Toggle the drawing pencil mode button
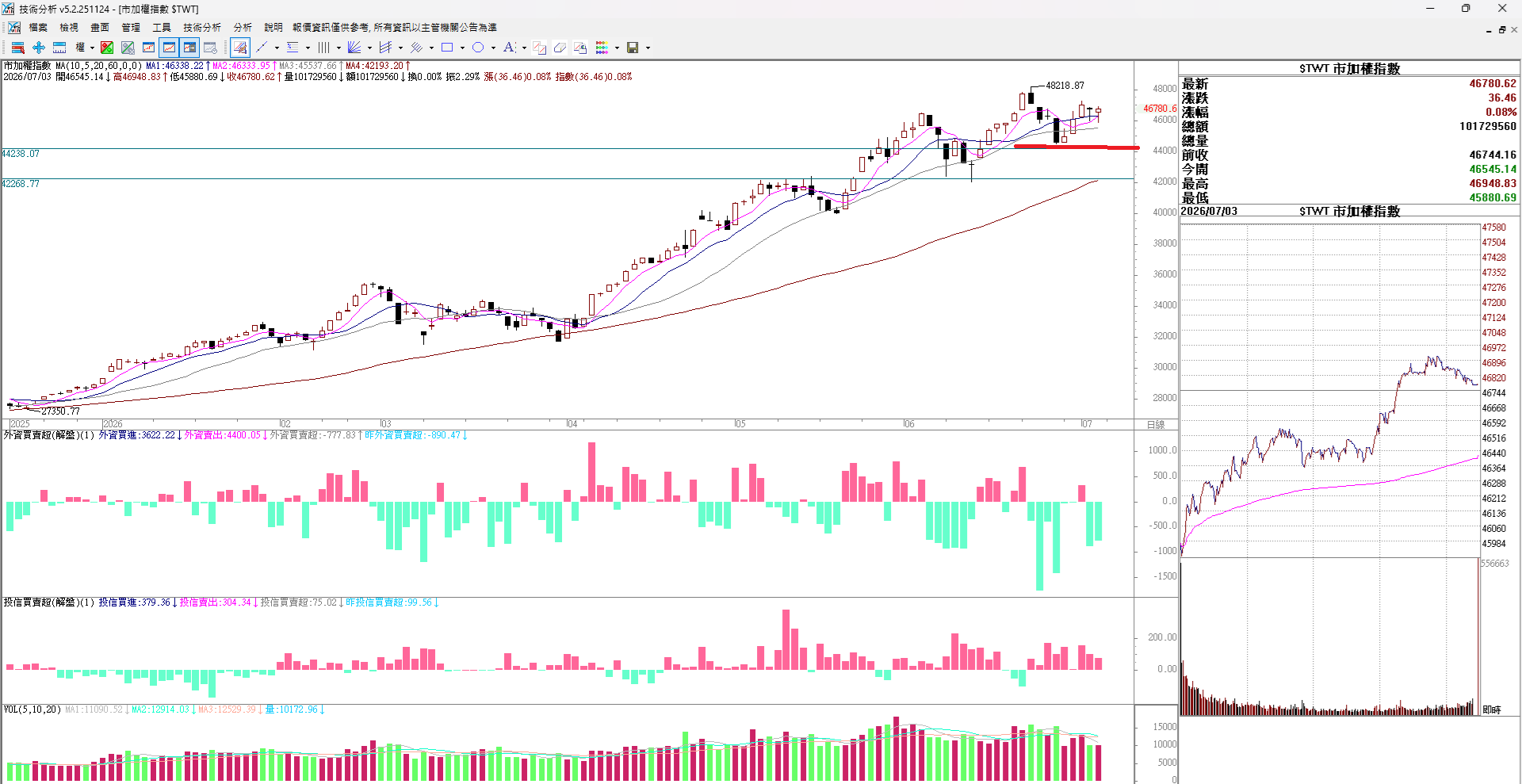Image resolution: width=1522 pixels, height=784 pixels. point(240,48)
